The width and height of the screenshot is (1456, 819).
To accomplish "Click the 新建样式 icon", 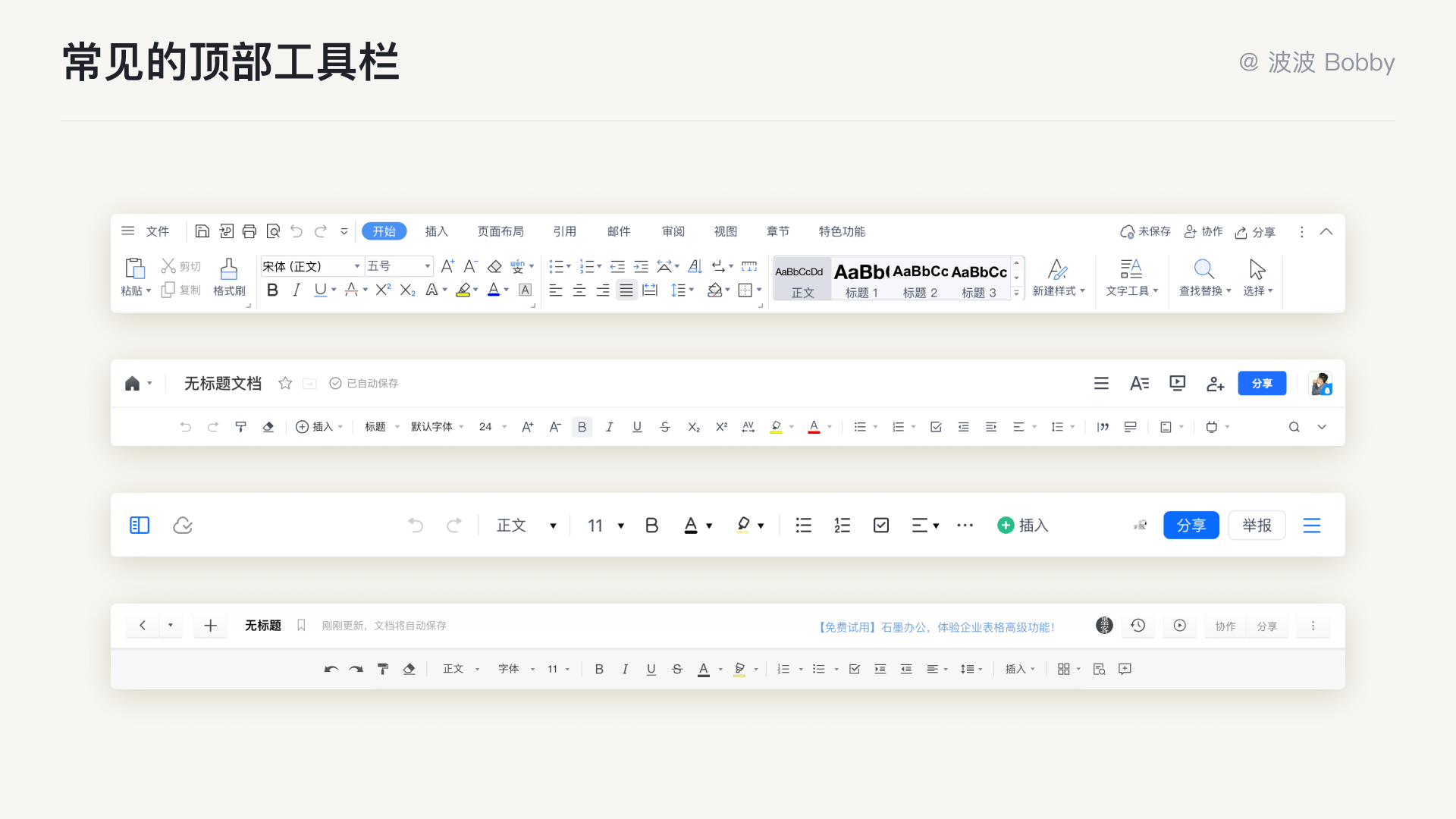I will click(1058, 268).
